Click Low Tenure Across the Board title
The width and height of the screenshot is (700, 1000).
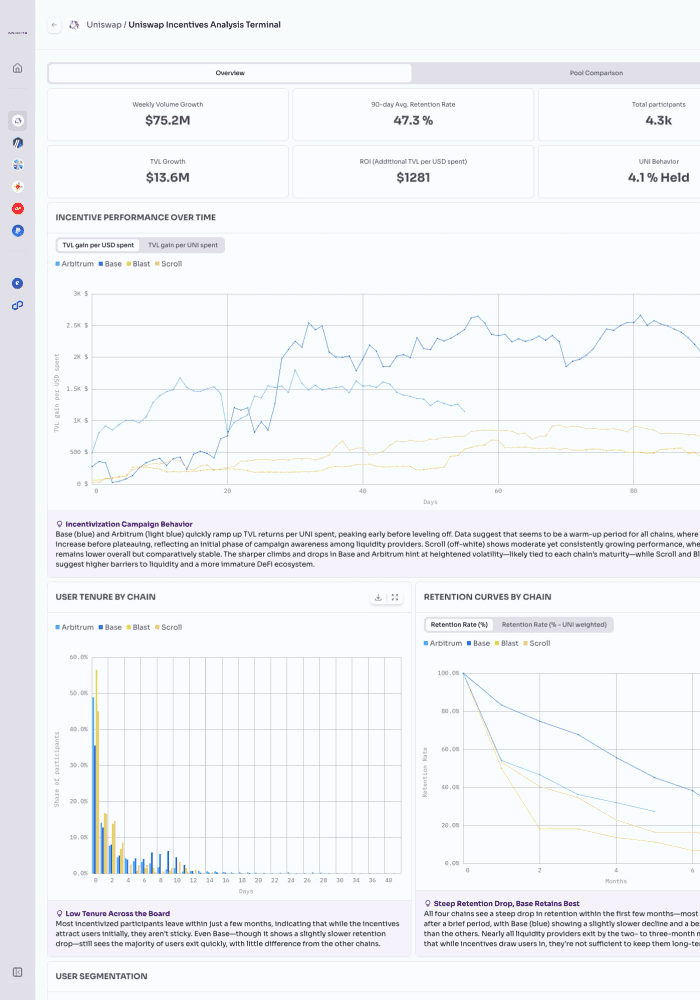[x=117, y=914]
